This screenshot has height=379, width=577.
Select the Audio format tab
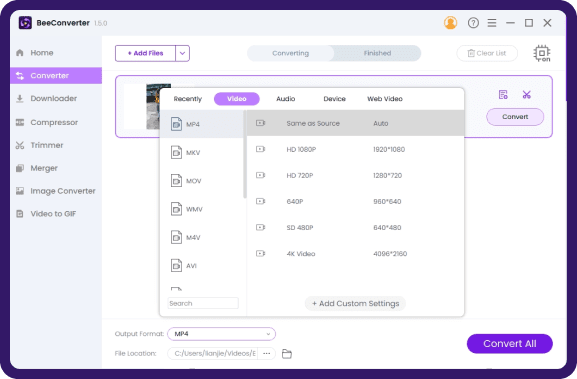point(286,99)
